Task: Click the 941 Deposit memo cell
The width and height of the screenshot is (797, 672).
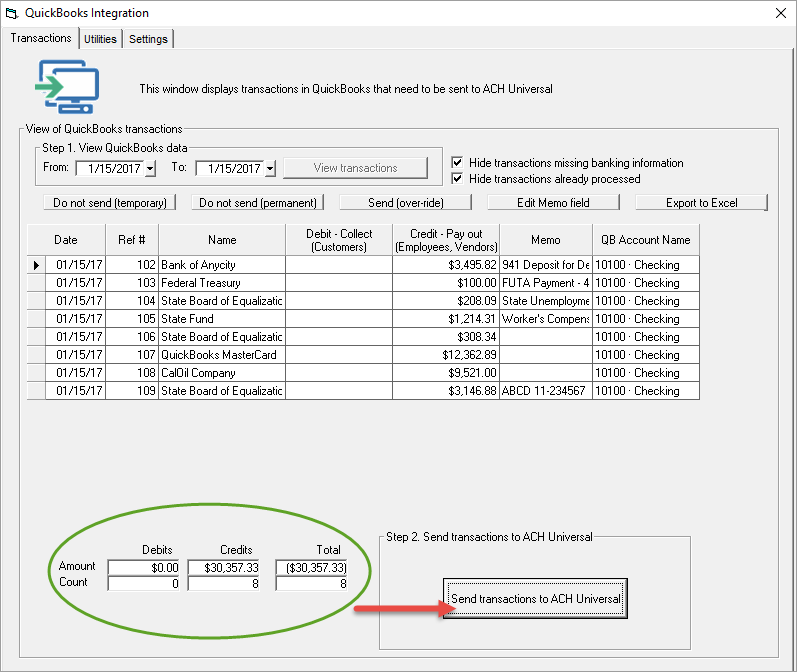Action: pos(546,265)
